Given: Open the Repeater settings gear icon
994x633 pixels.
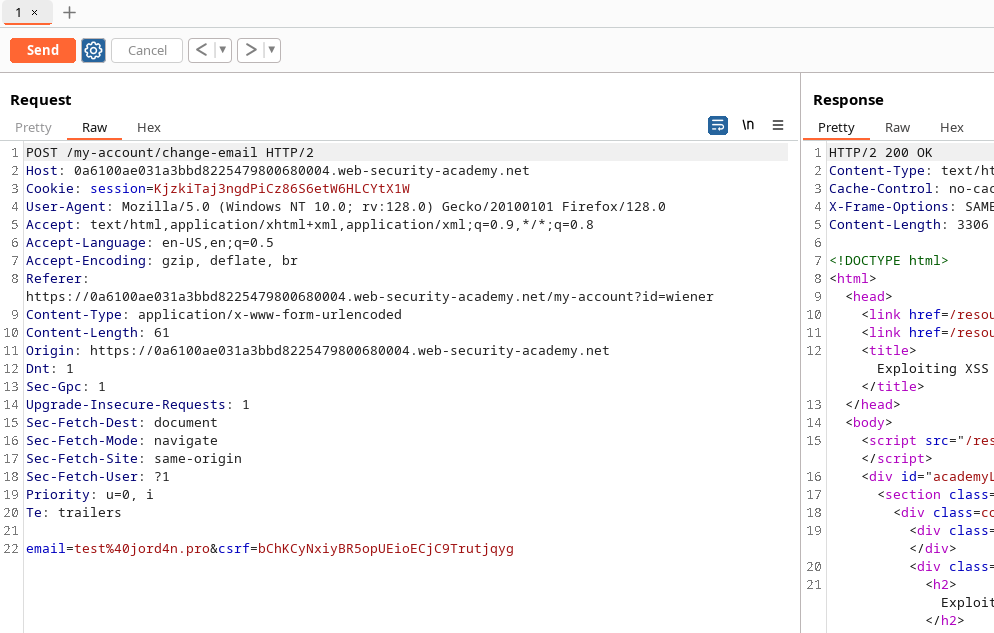Looking at the screenshot, I should pyautogui.click(x=93, y=50).
